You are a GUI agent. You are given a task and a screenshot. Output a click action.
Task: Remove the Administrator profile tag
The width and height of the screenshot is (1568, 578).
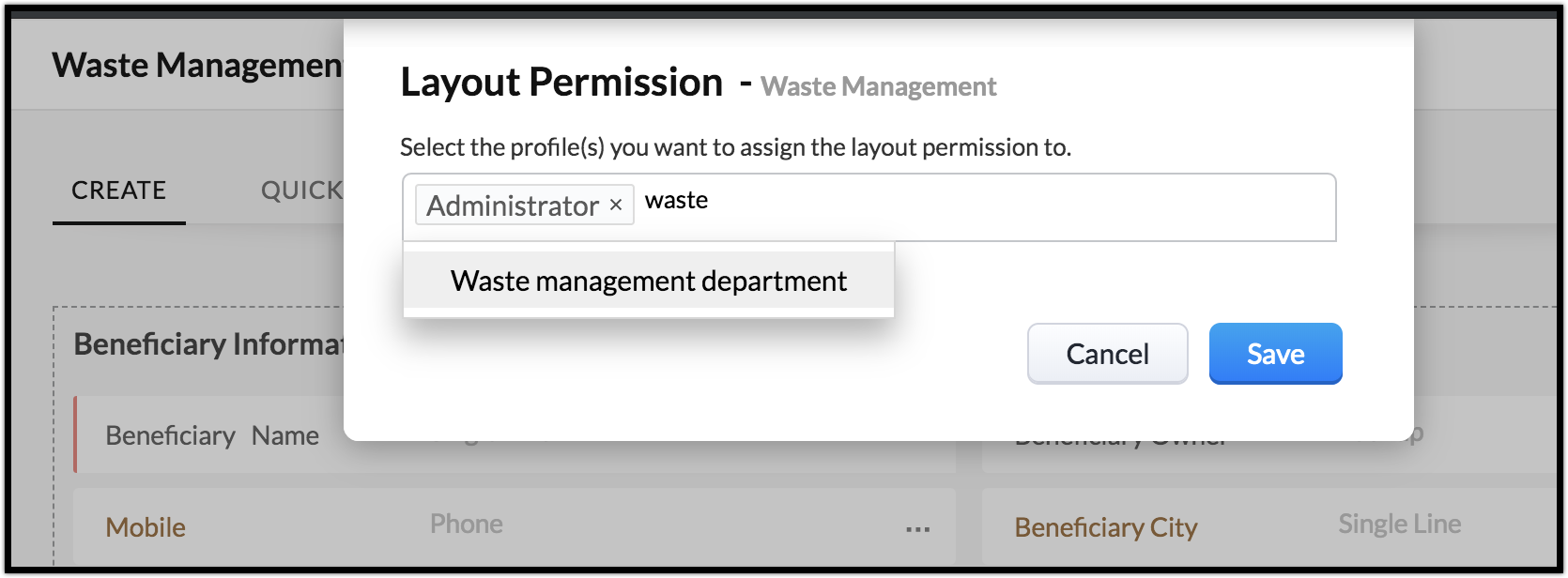click(616, 205)
